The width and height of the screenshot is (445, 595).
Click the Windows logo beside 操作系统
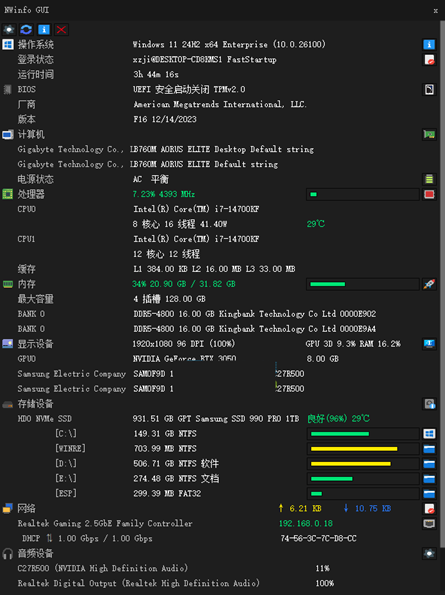tap(8, 44)
